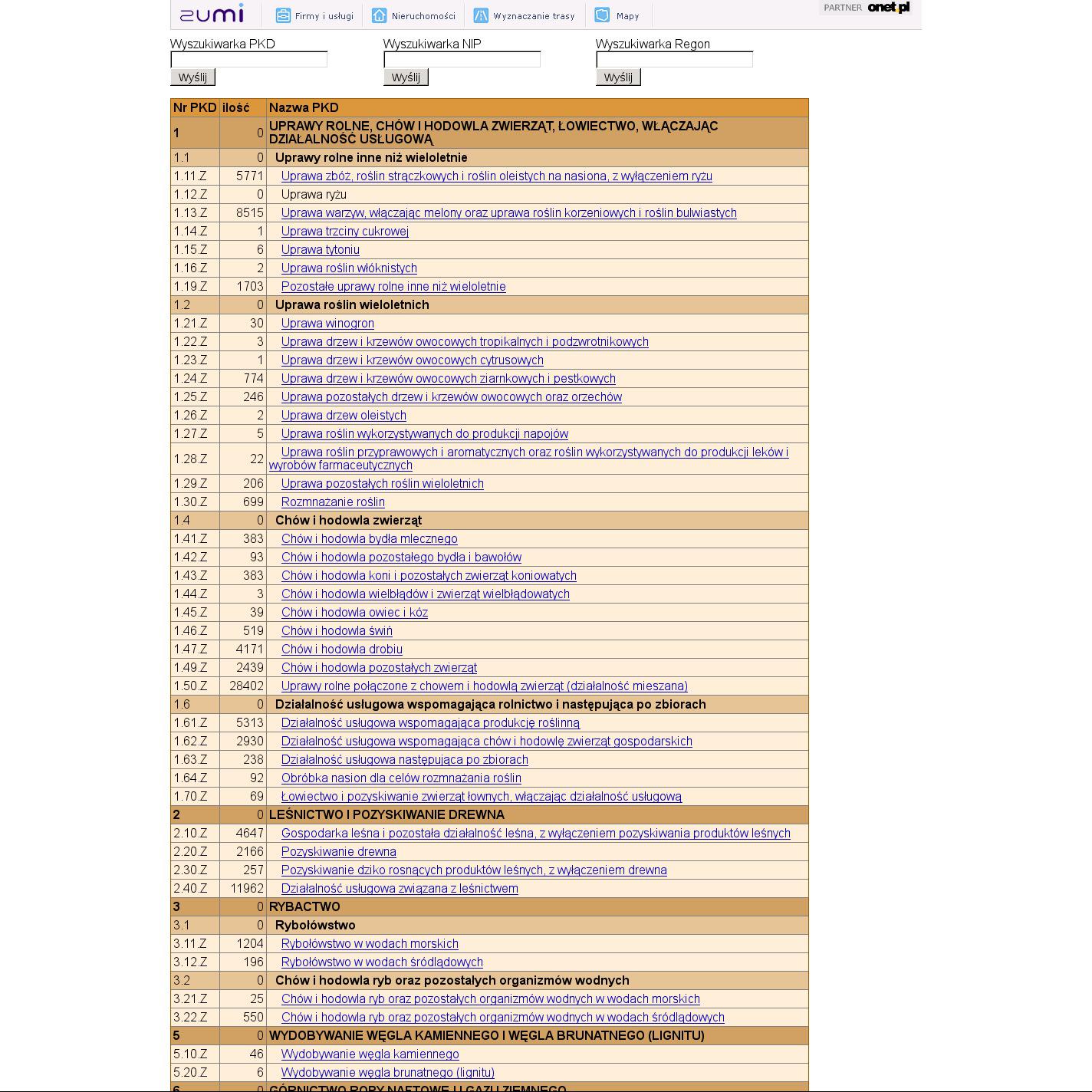Open the Uprawa tytoniu link

click(x=320, y=250)
